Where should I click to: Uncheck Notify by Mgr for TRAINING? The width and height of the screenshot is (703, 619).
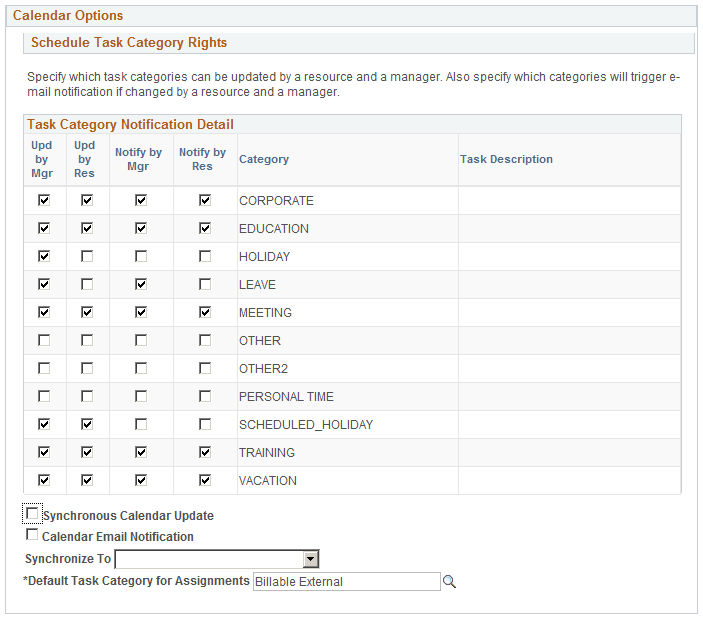click(141, 452)
